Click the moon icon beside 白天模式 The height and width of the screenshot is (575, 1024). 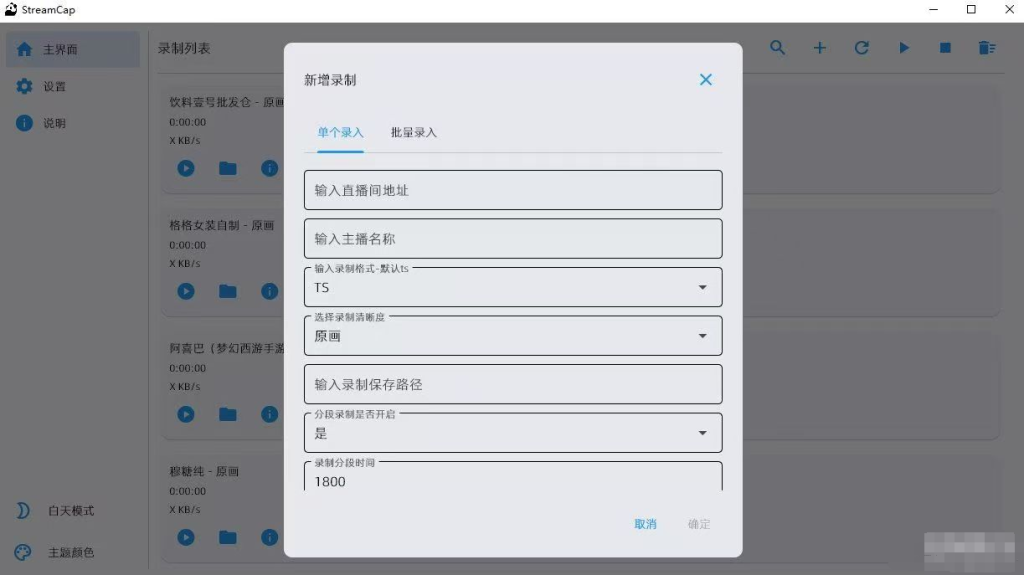pos(23,511)
